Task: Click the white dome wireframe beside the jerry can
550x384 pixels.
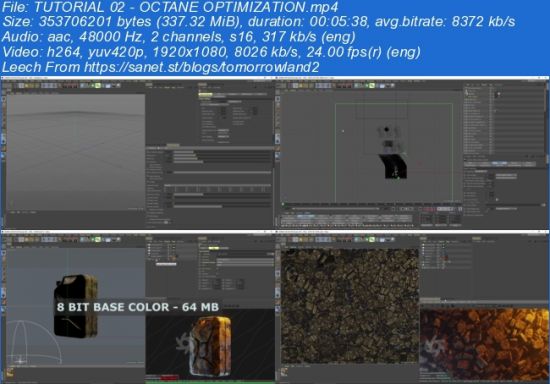Action: click(x=33, y=342)
